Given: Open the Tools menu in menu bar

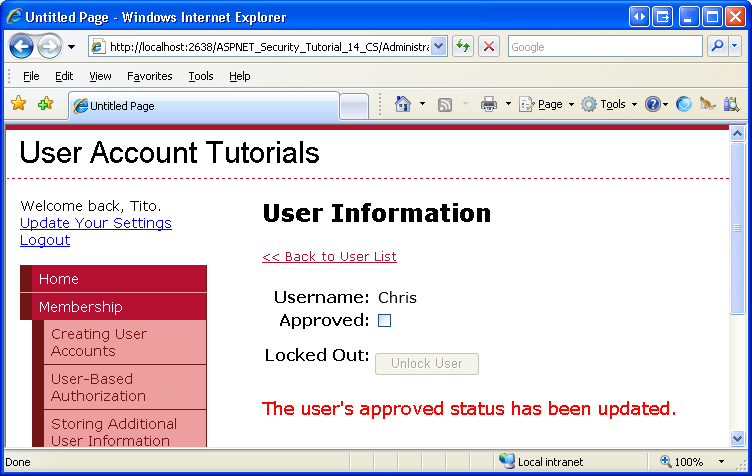Looking at the screenshot, I should [200, 76].
